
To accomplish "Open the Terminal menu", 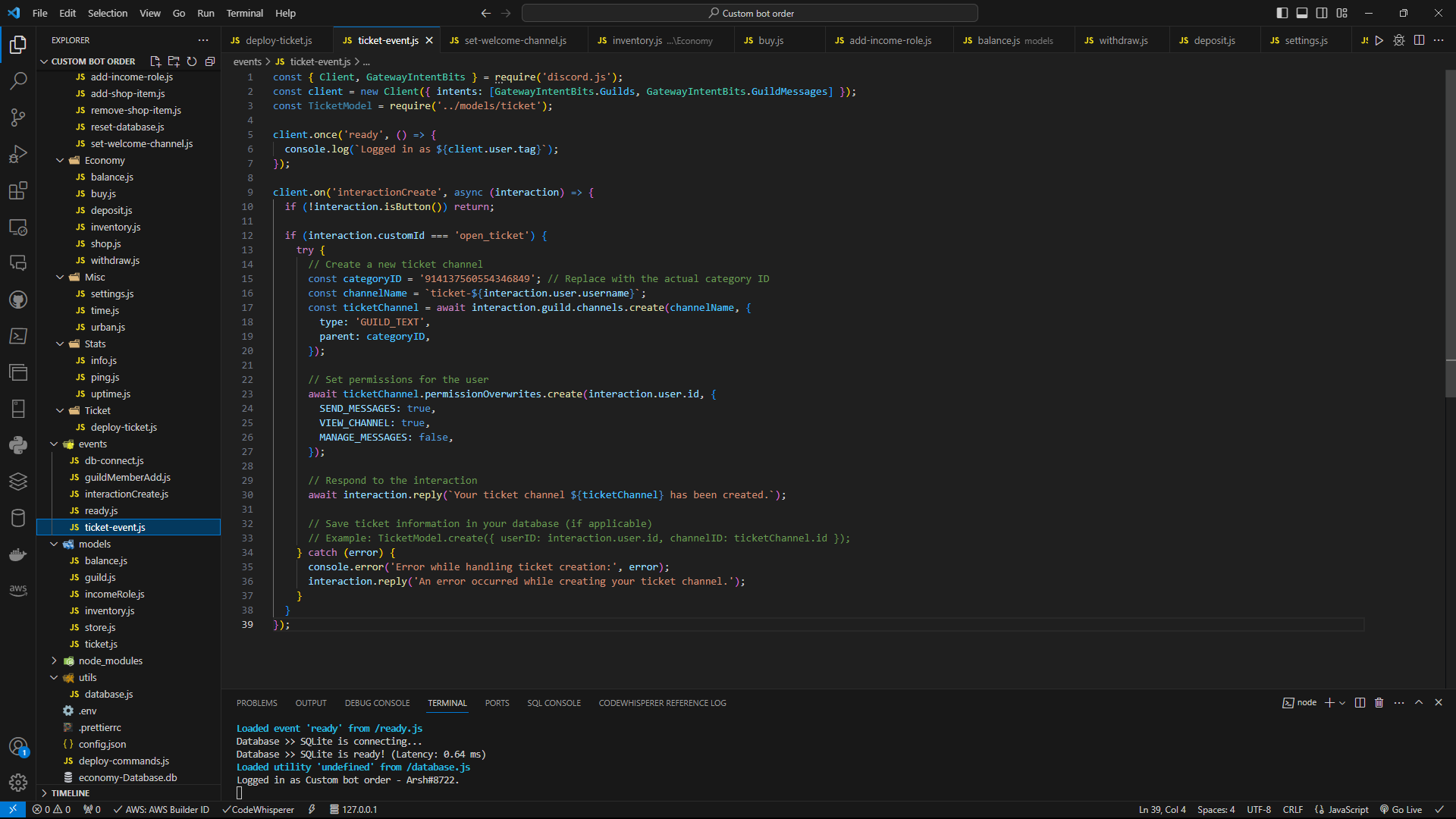I will click(x=244, y=13).
